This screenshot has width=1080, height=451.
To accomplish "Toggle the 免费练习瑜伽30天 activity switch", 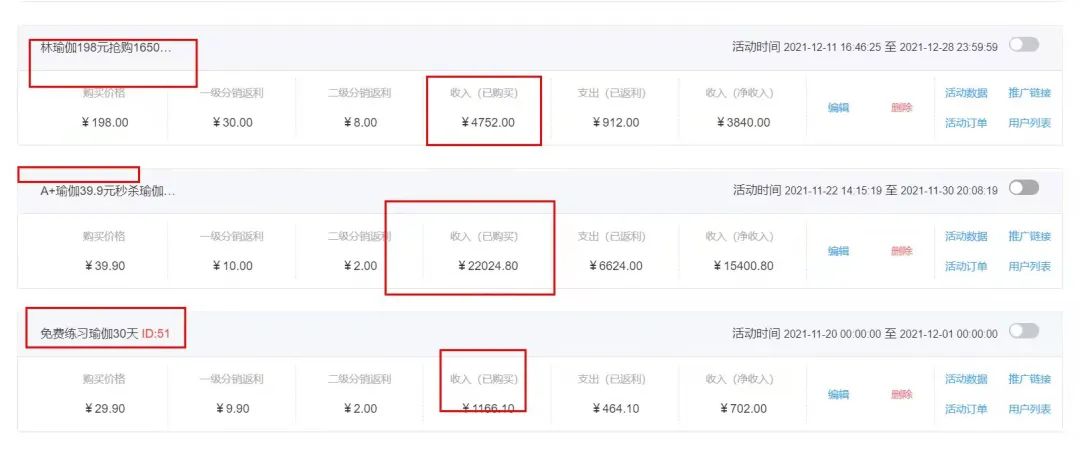I will click(1024, 331).
